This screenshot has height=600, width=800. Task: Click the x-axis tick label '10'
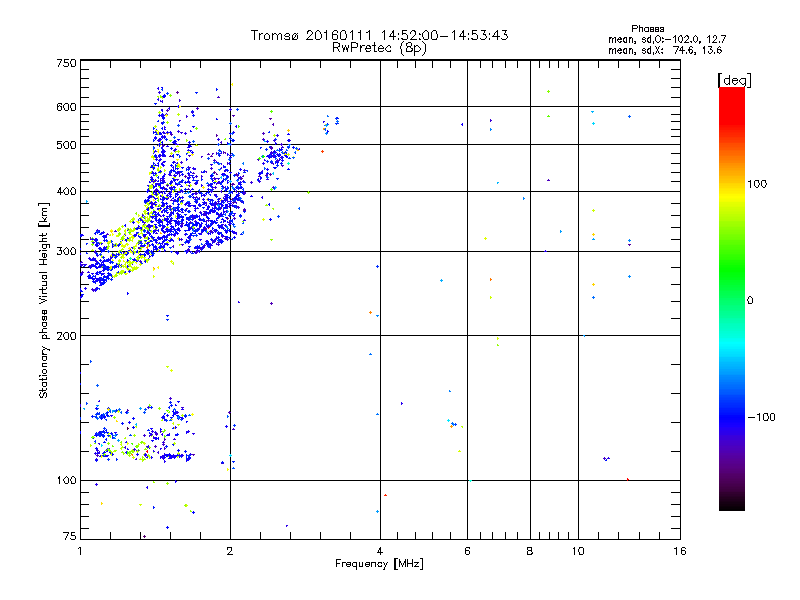[x=578, y=551]
